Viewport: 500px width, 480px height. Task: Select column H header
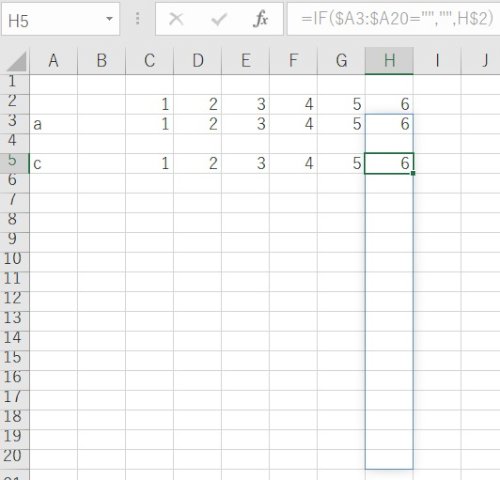[389, 61]
